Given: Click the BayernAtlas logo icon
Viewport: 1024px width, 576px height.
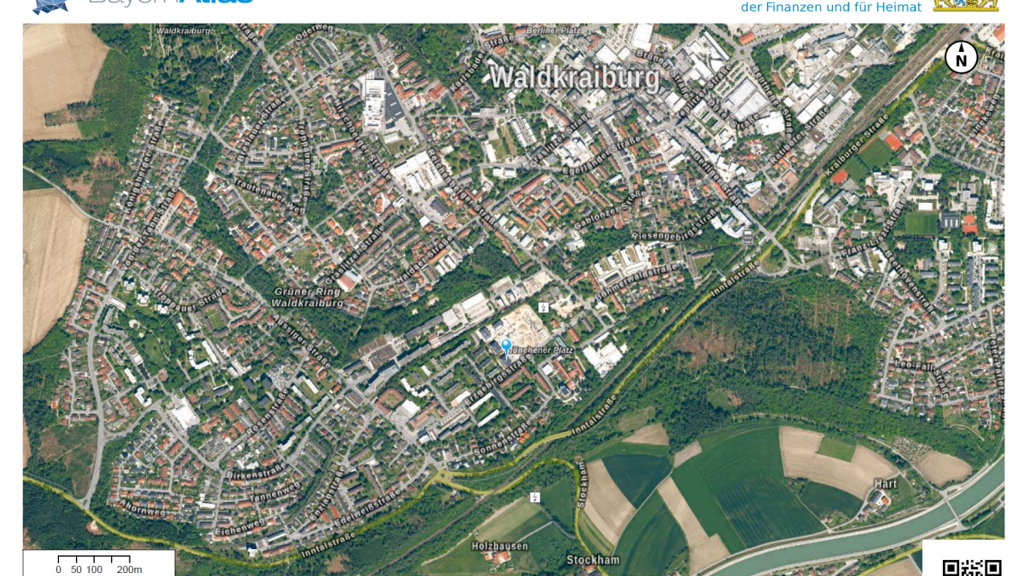Looking at the screenshot, I should pyautogui.click(x=50, y=6).
